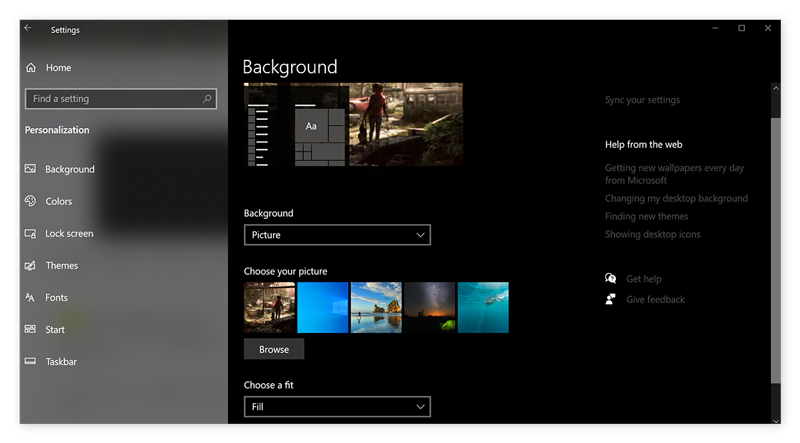The image size is (800, 443).
Task: Click the Get help link
Action: [643, 279]
